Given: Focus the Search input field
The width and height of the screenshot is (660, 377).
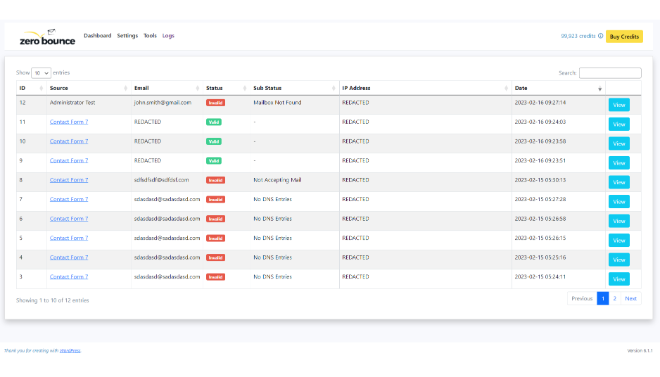Looking at the screenshot, I should tap(610, 73).
